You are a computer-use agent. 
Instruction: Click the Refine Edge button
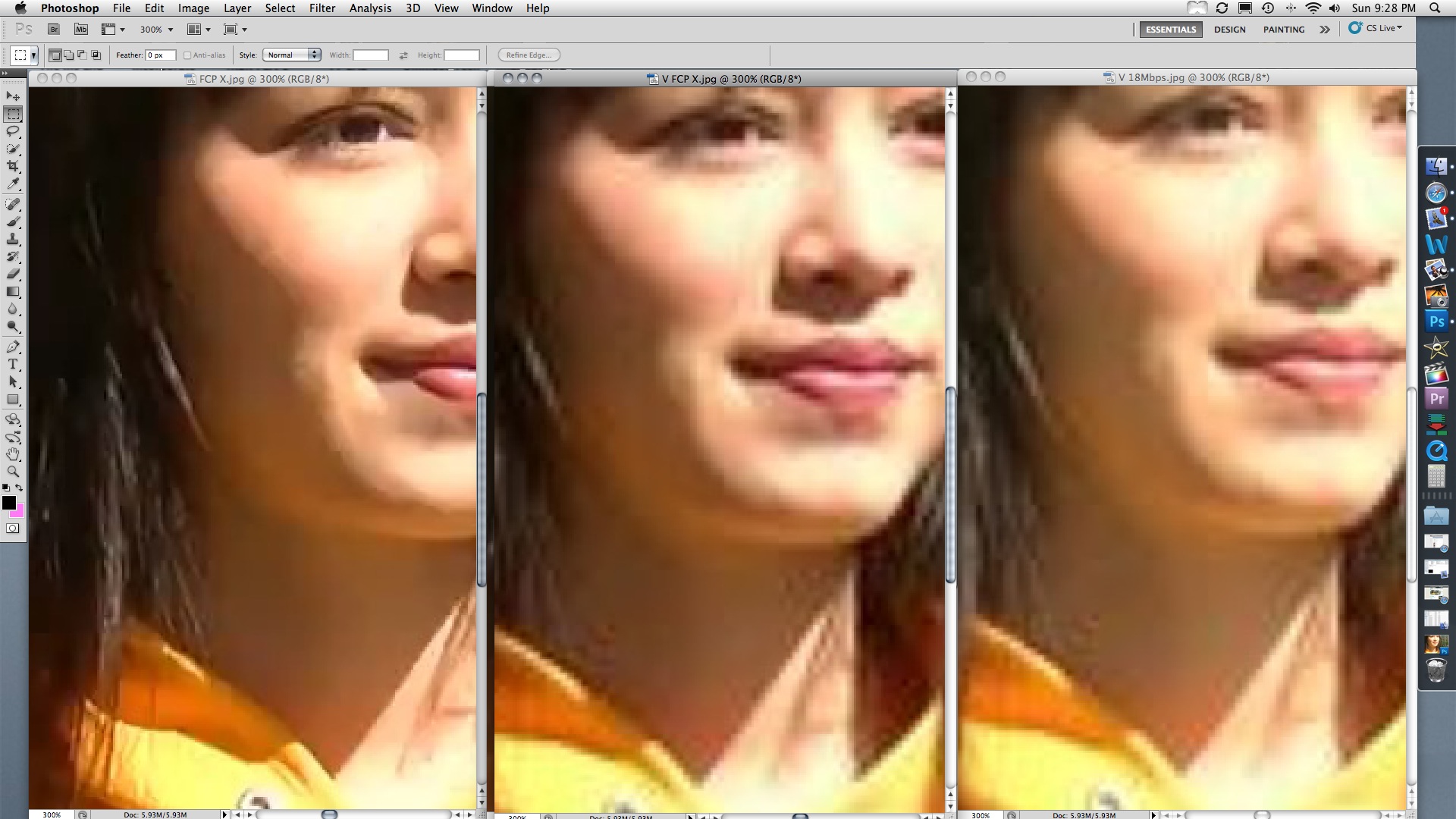pyautogui.click(x=529, y=55)
